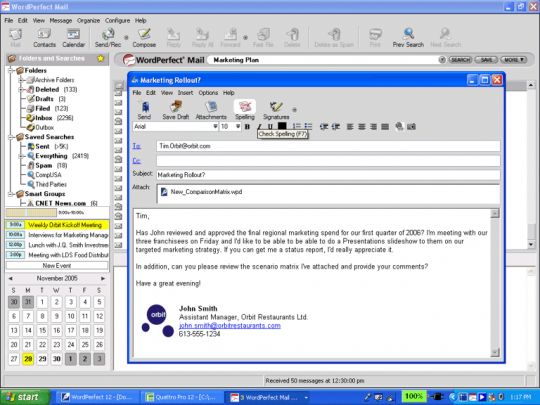Click the insert picture icon
This screenshot has height=405, width=540.
click(411, 127)
